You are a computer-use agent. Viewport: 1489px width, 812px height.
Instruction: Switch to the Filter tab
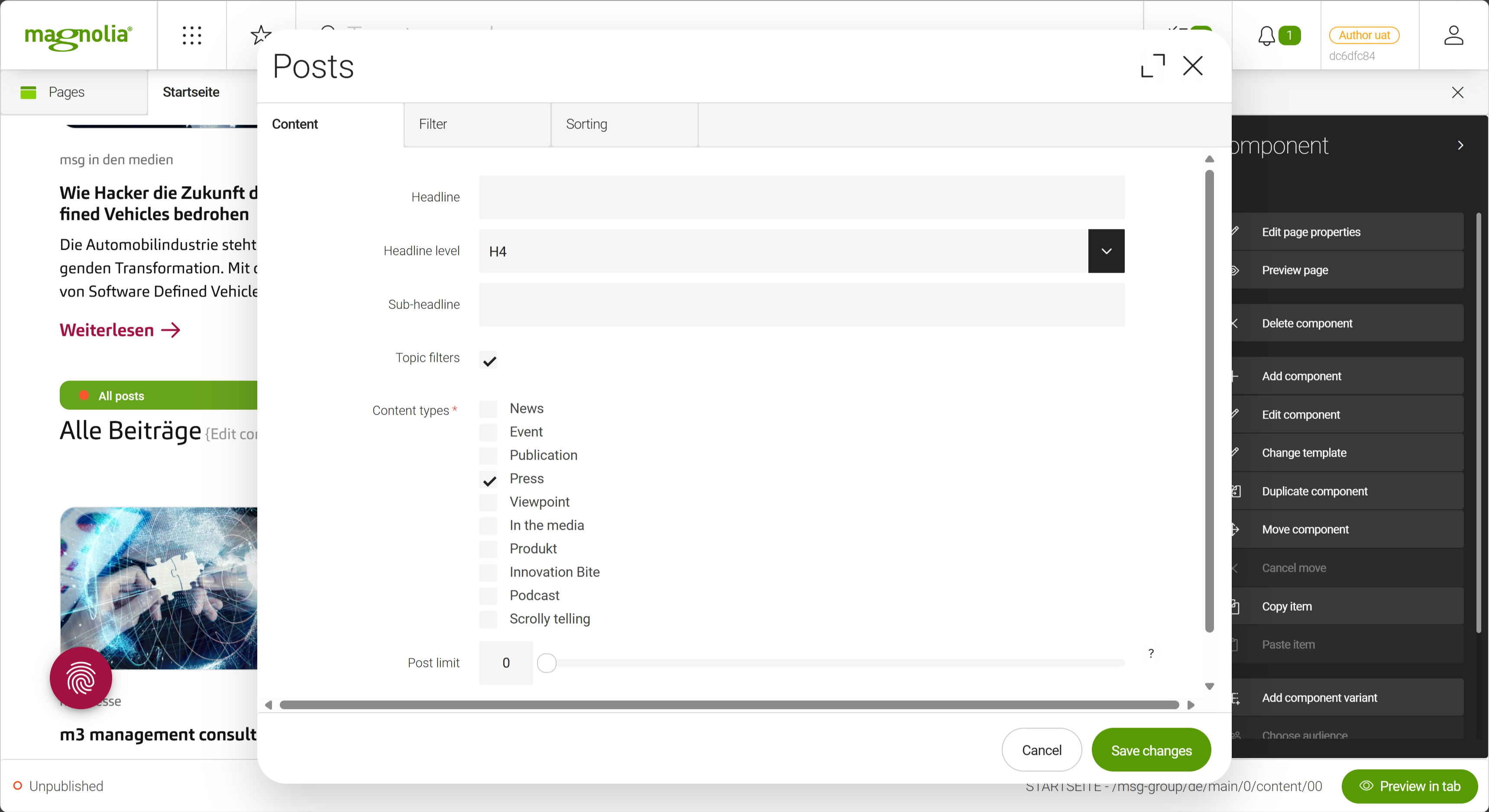point(477,124)
